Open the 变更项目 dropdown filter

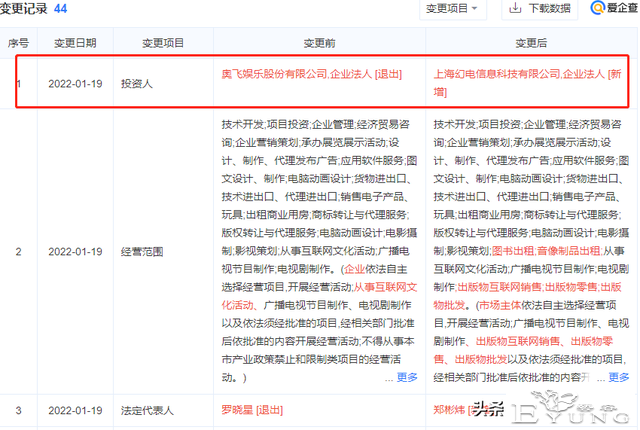(452, 9)
